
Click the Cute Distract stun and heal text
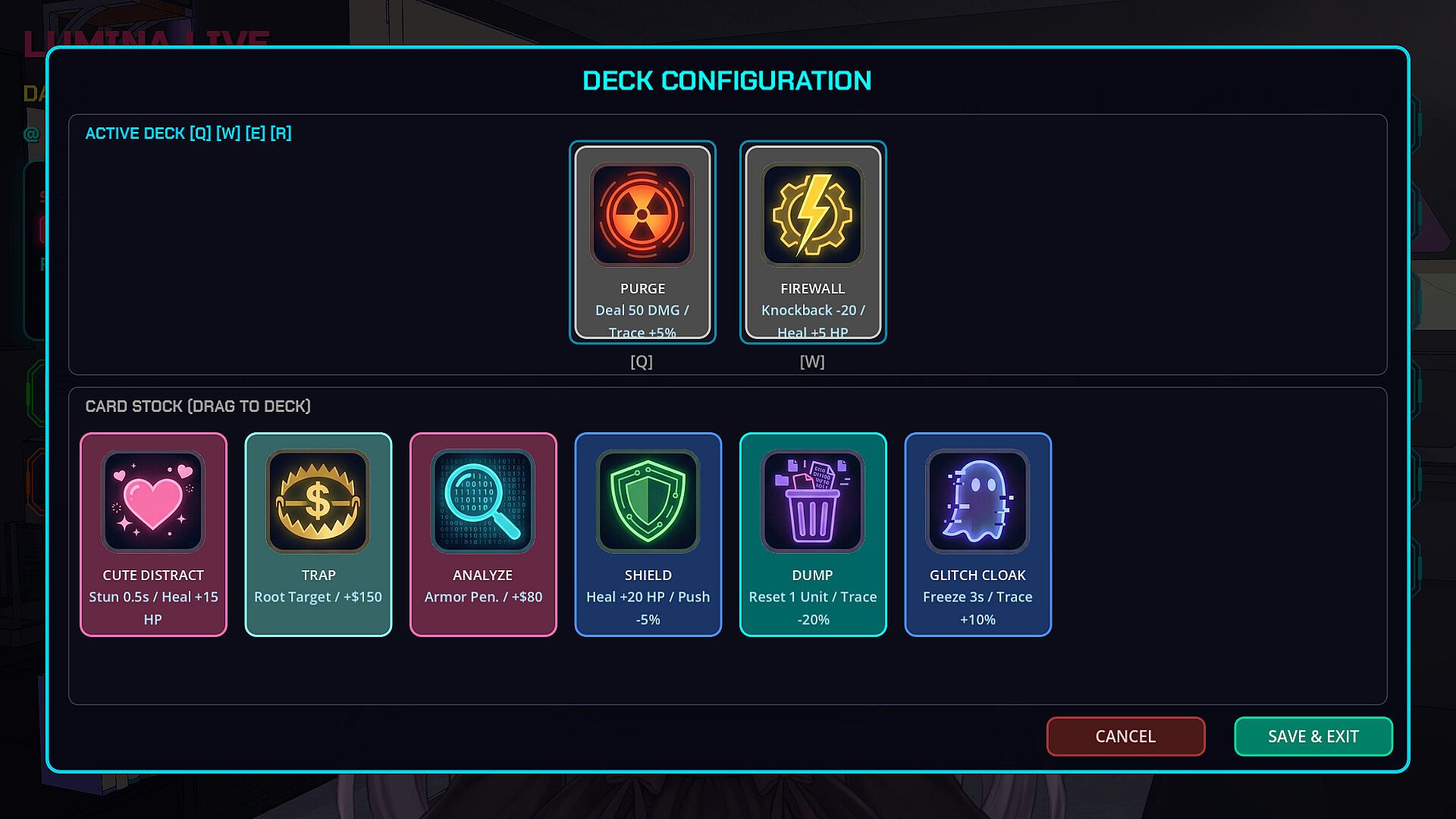[x=153, y=608]
